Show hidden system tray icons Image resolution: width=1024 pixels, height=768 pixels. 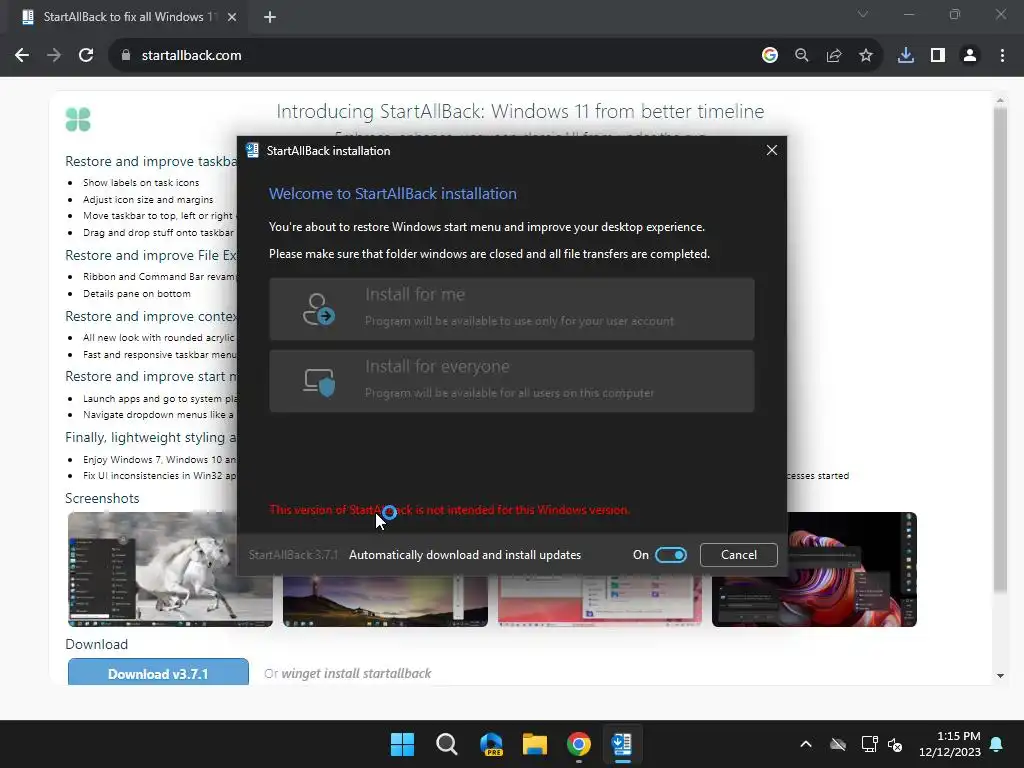pos(806,744)
